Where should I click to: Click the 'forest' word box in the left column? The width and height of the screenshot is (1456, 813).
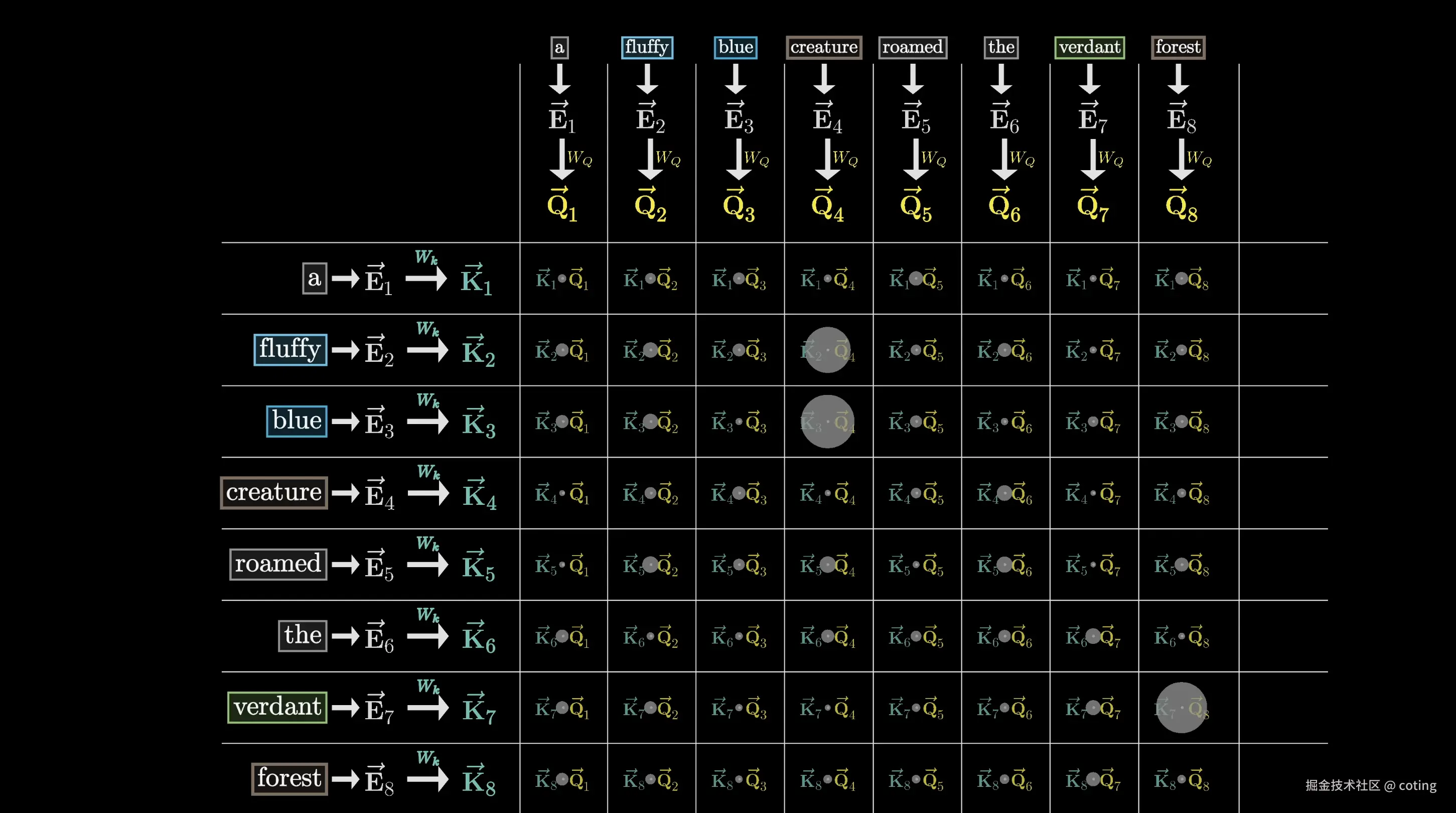point(289,778)
